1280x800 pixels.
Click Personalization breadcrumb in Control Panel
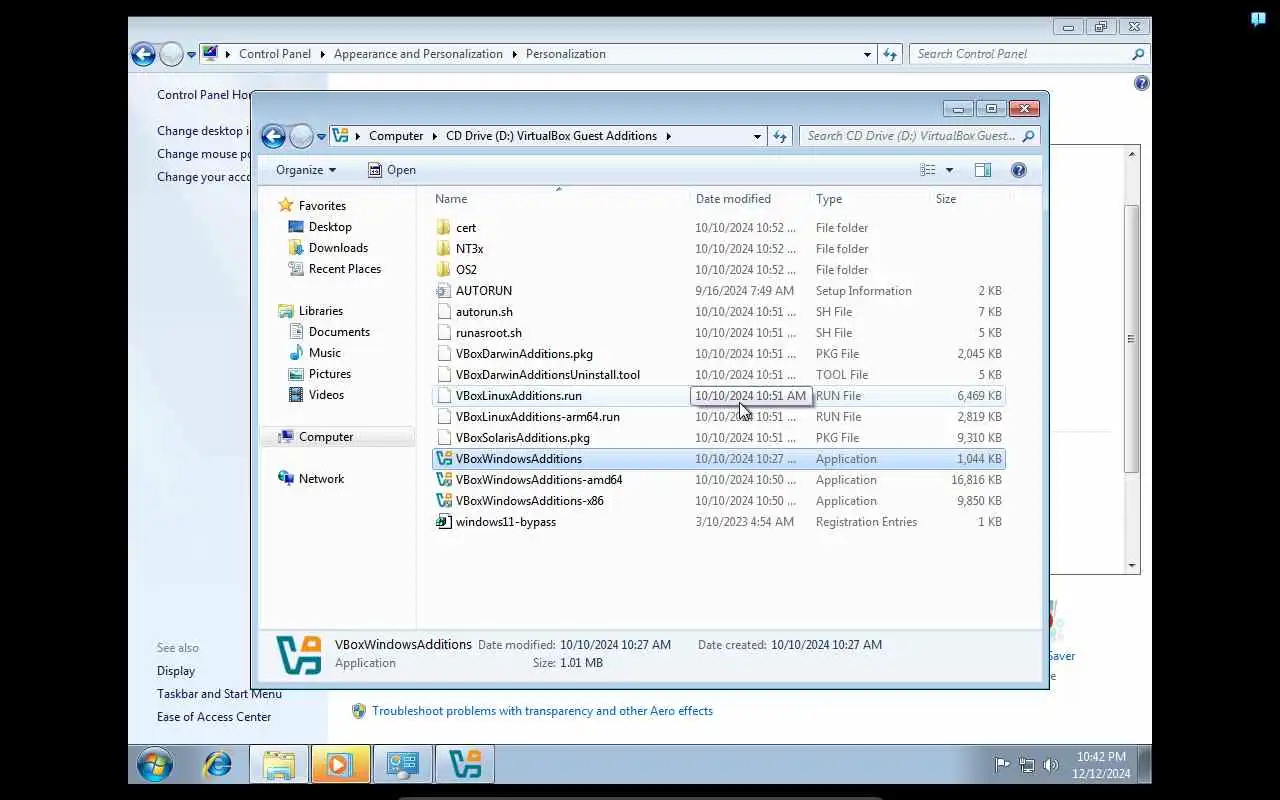point(566,54)
